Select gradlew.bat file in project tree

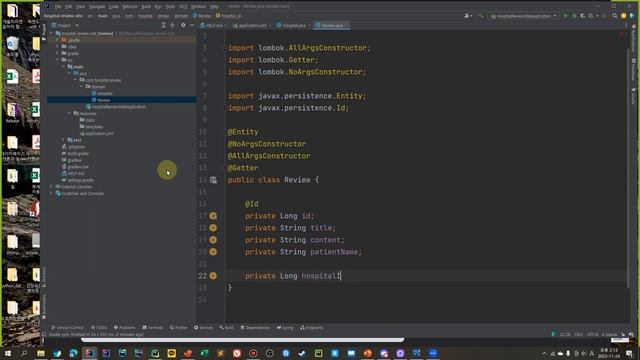(x=75, y=167)
